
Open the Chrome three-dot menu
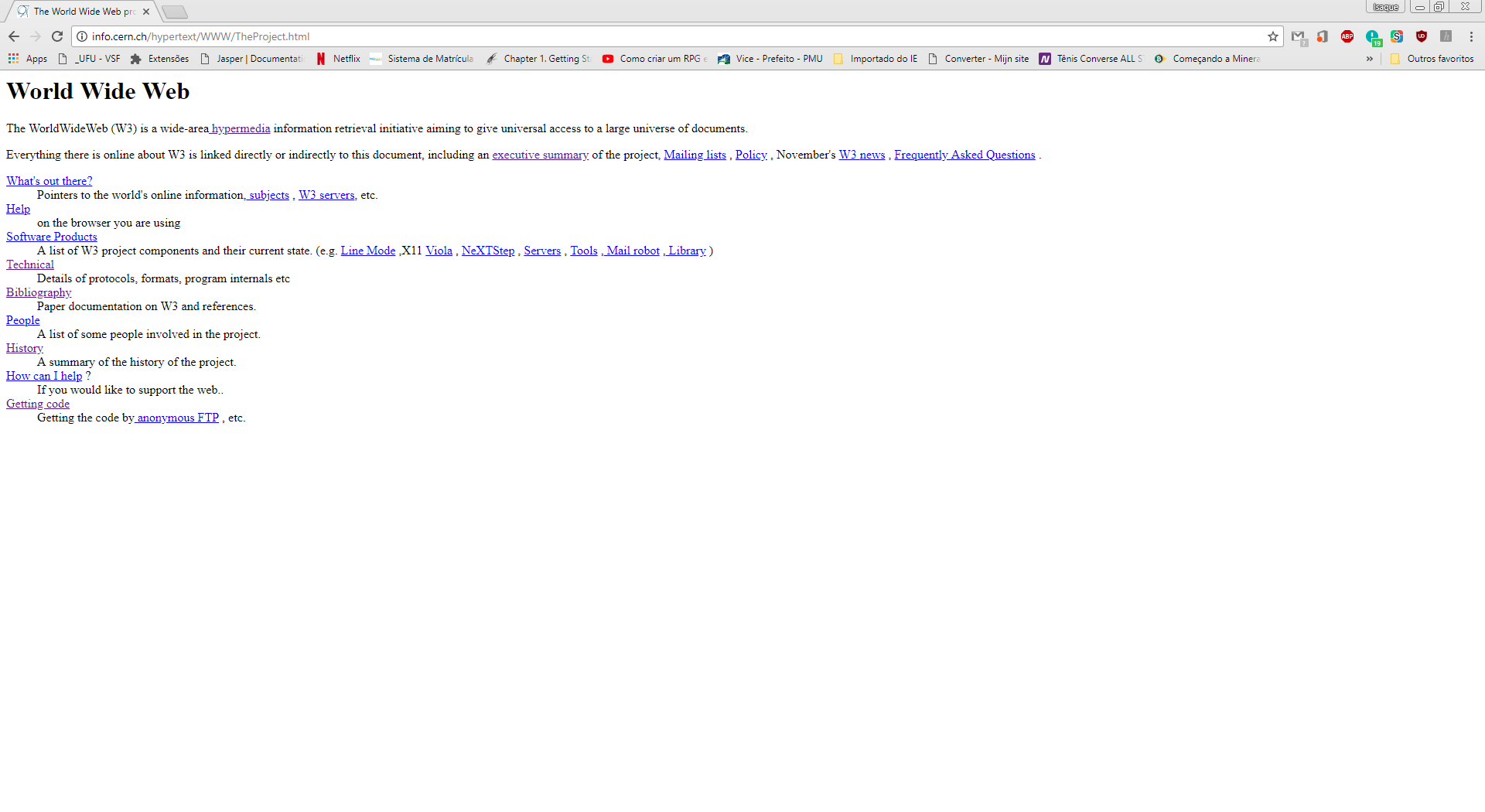click(x=1471, y=36)
